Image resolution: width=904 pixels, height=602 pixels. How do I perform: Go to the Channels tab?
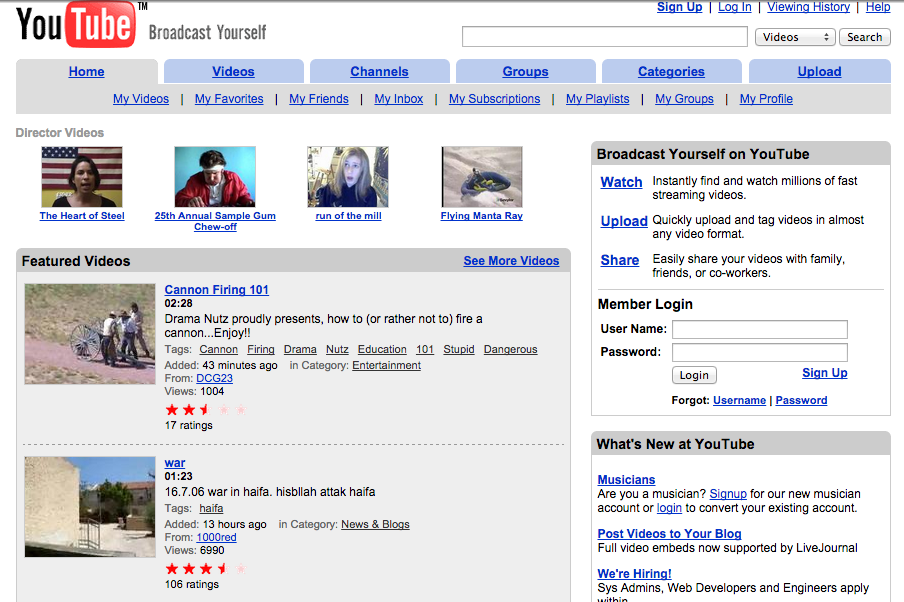(379, 72)
